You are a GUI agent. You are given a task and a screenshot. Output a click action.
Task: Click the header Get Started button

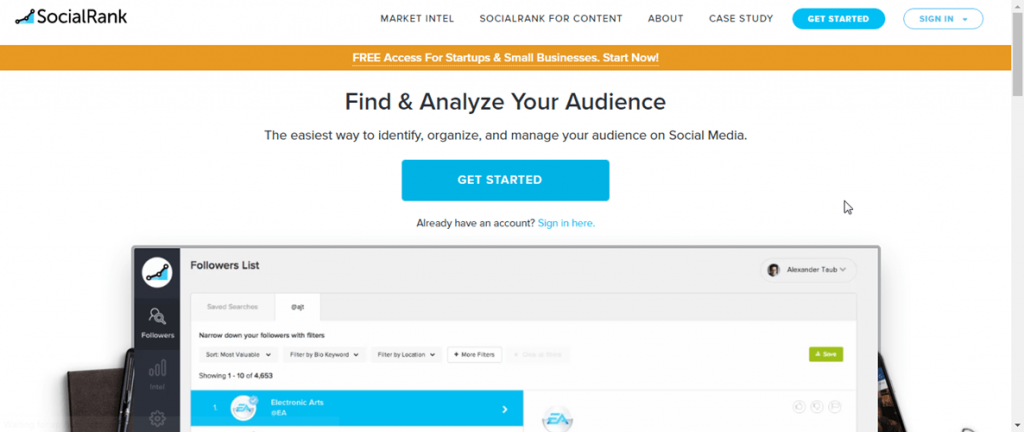click(839, 19)
